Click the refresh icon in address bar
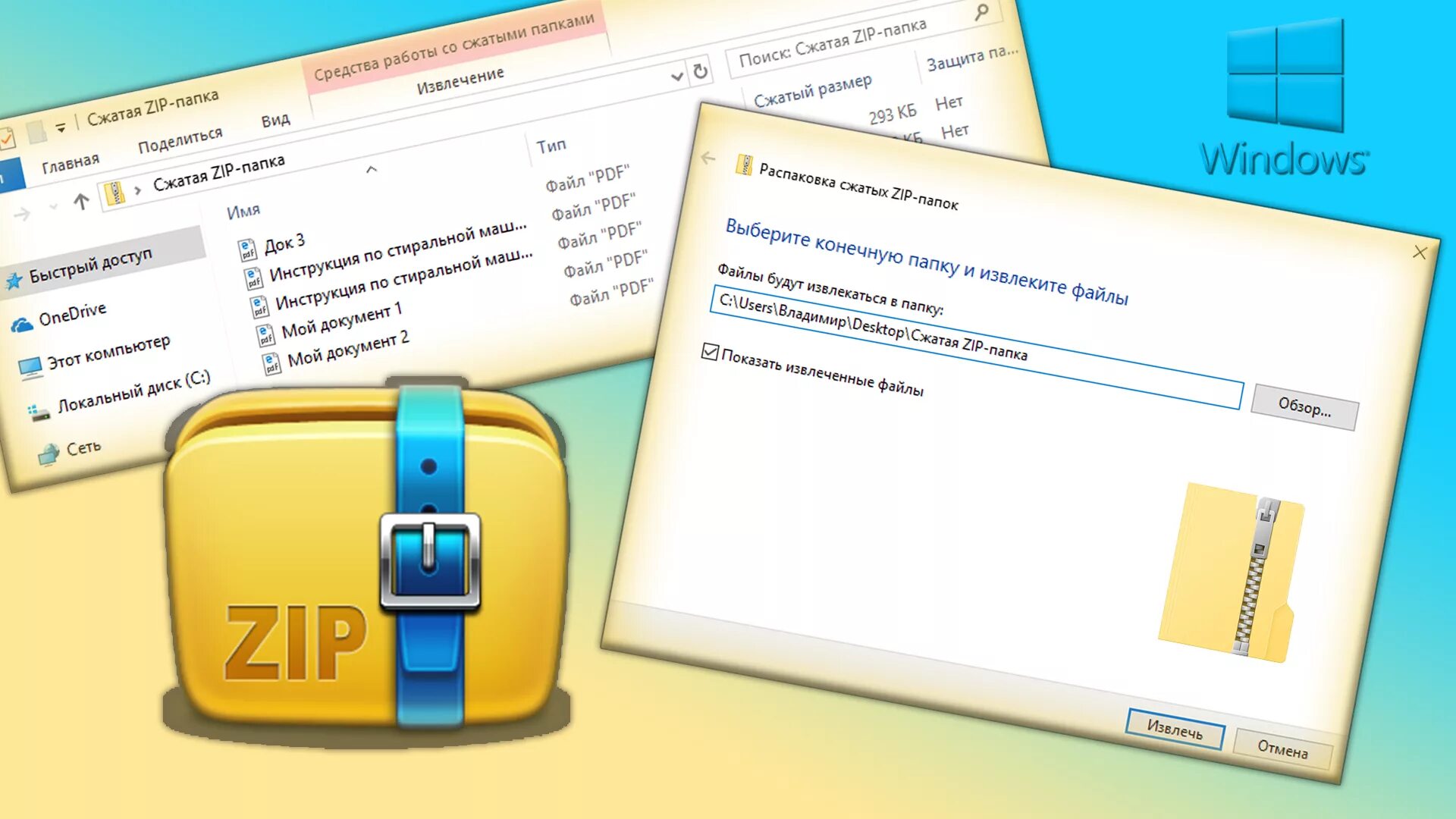The height and width of the screenshot is (819, 1456). coord(701,71)
